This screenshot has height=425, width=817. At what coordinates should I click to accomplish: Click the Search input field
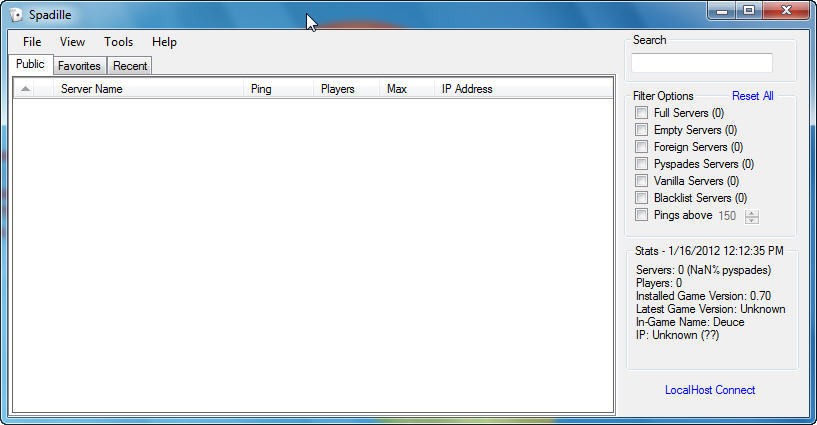[702, 63]
